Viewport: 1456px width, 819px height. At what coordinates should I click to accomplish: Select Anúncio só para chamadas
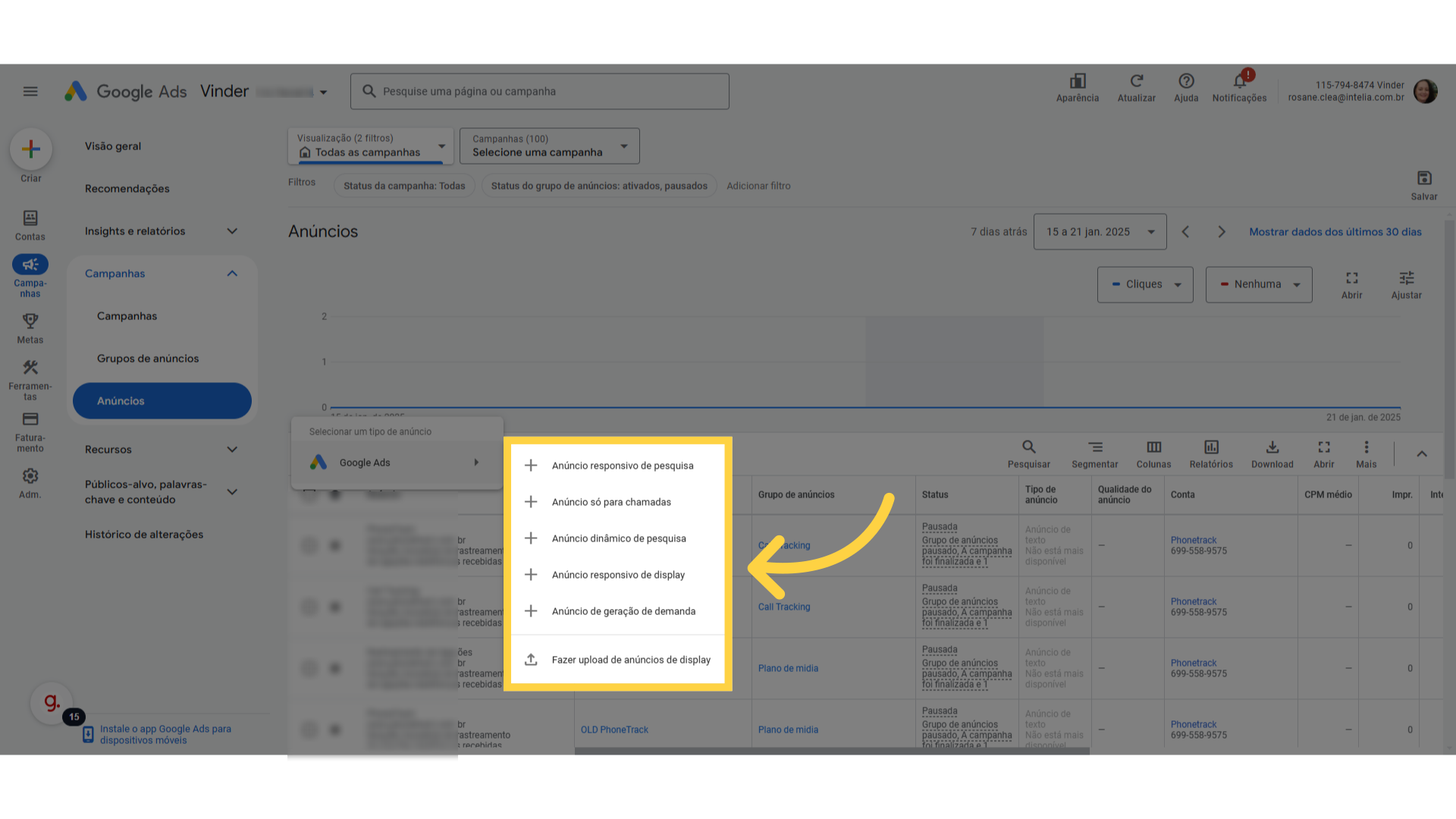[x=618, y=502]
